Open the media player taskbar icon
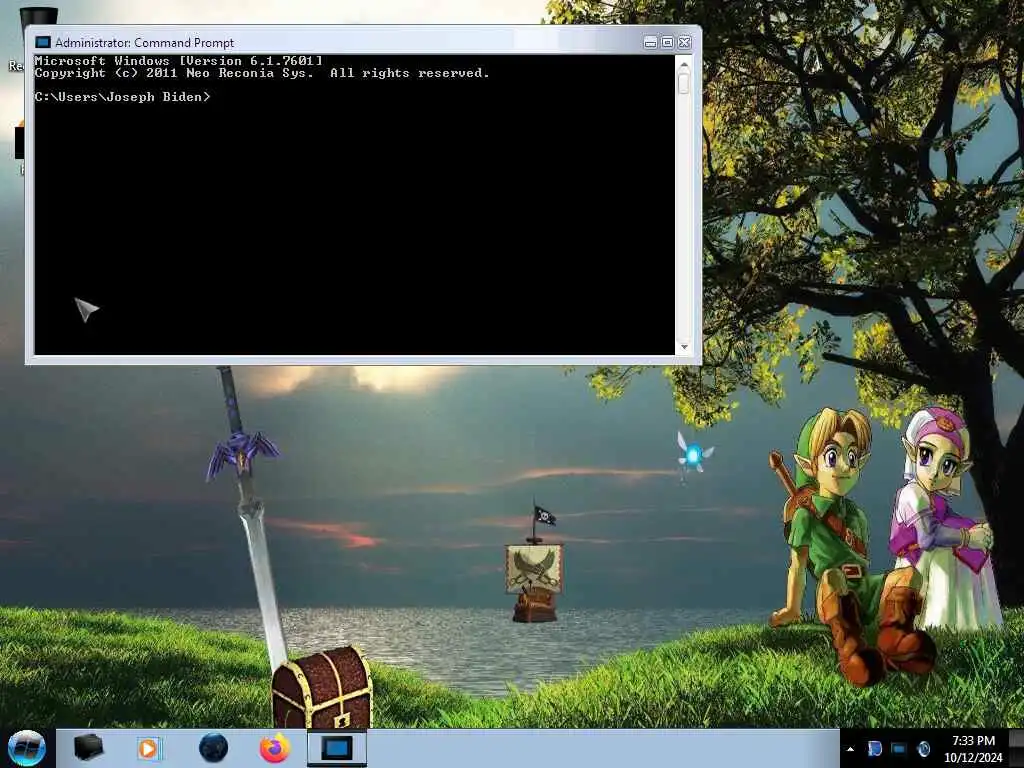 [x=149, y=748]
